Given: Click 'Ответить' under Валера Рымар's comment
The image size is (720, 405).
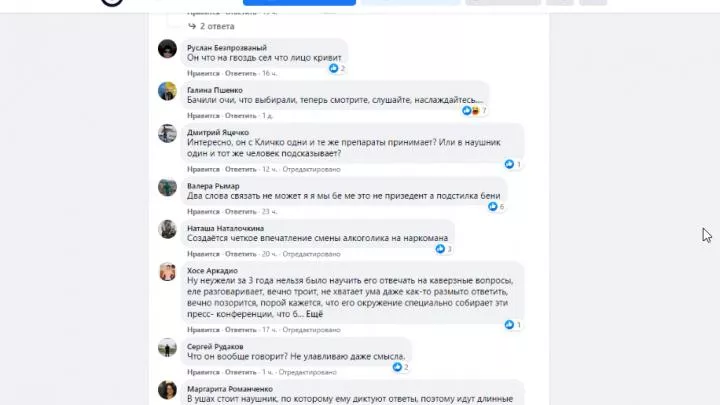Looking at the screenshot, I should (x=241, y=211).
